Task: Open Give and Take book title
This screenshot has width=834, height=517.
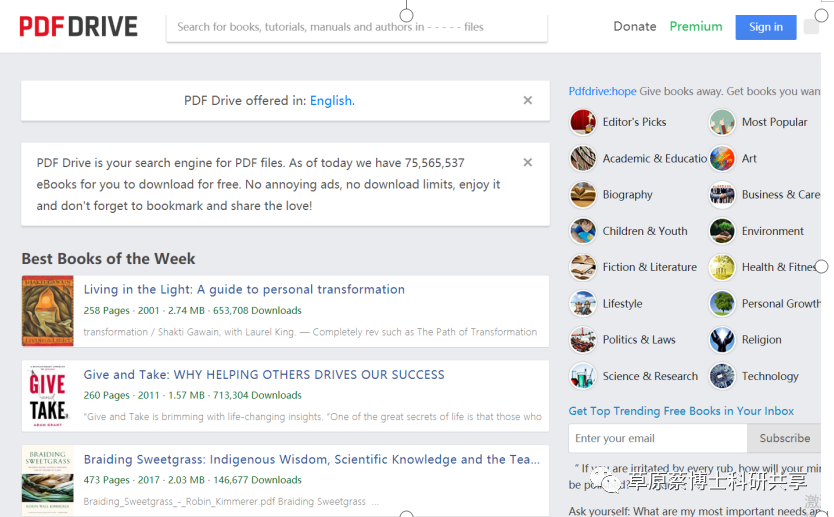Action: [x=264, y=374]
